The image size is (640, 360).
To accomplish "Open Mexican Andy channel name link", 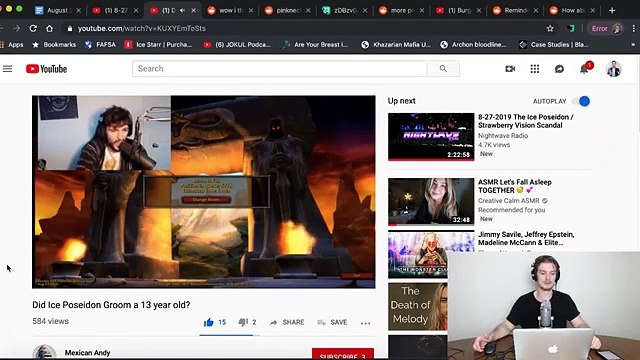I will click(87, 353).
